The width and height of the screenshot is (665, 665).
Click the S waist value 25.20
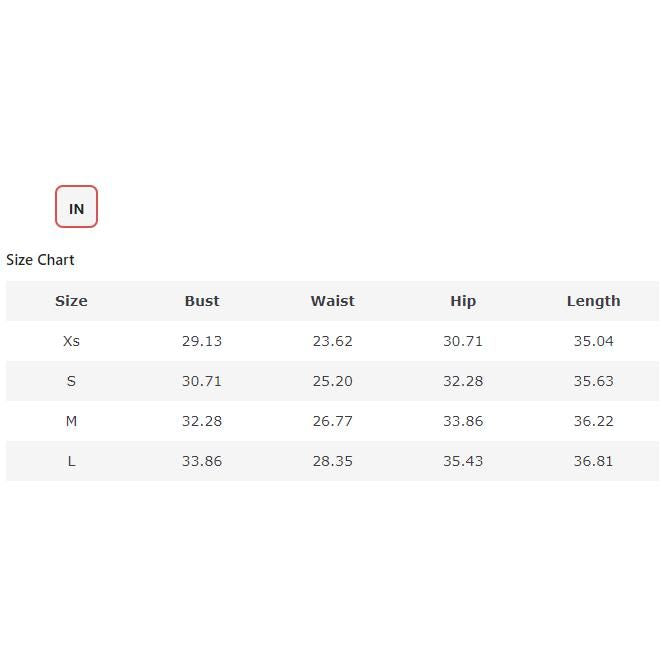[332, 381]
